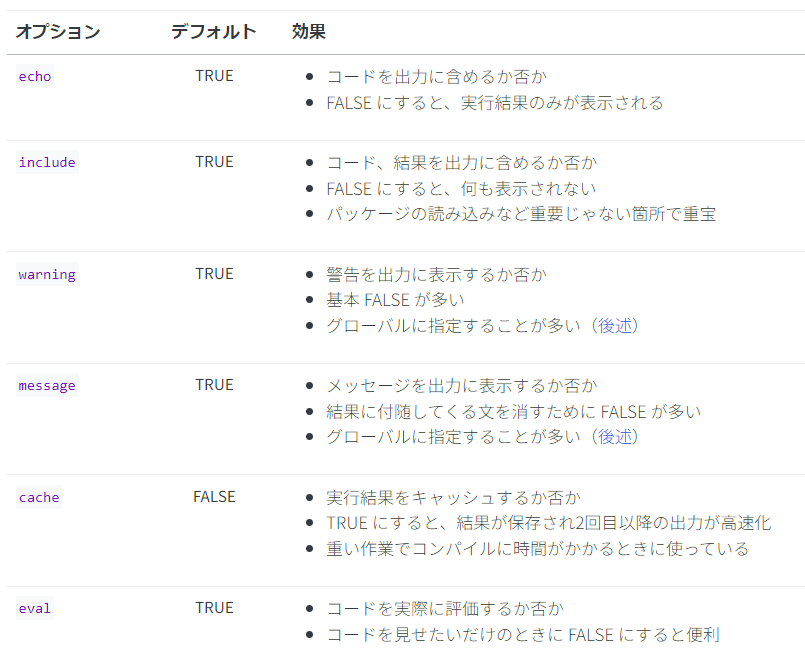The height and width of the screenshot is (666, 805).
Task: Click the include option code label
Action: (47, 163)
